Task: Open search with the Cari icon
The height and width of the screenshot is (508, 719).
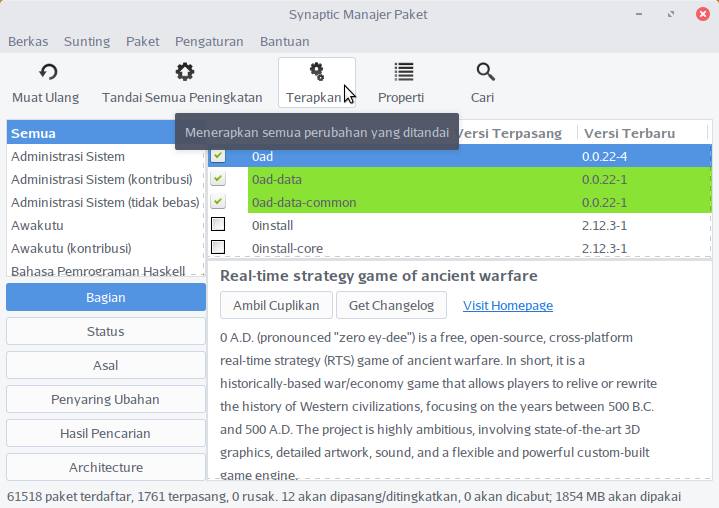Action: (x=484, y=72)
